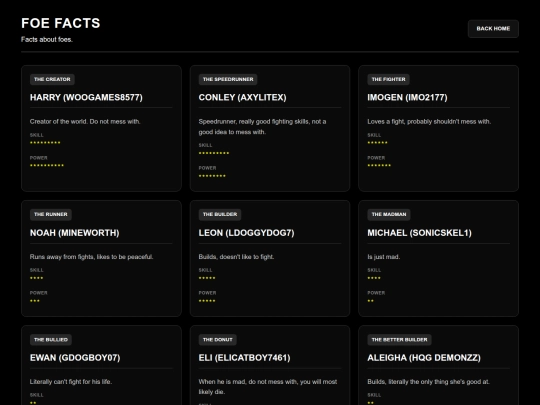Click 'Runs away from fights' description

pyautogui.click(x=92, y=257)
